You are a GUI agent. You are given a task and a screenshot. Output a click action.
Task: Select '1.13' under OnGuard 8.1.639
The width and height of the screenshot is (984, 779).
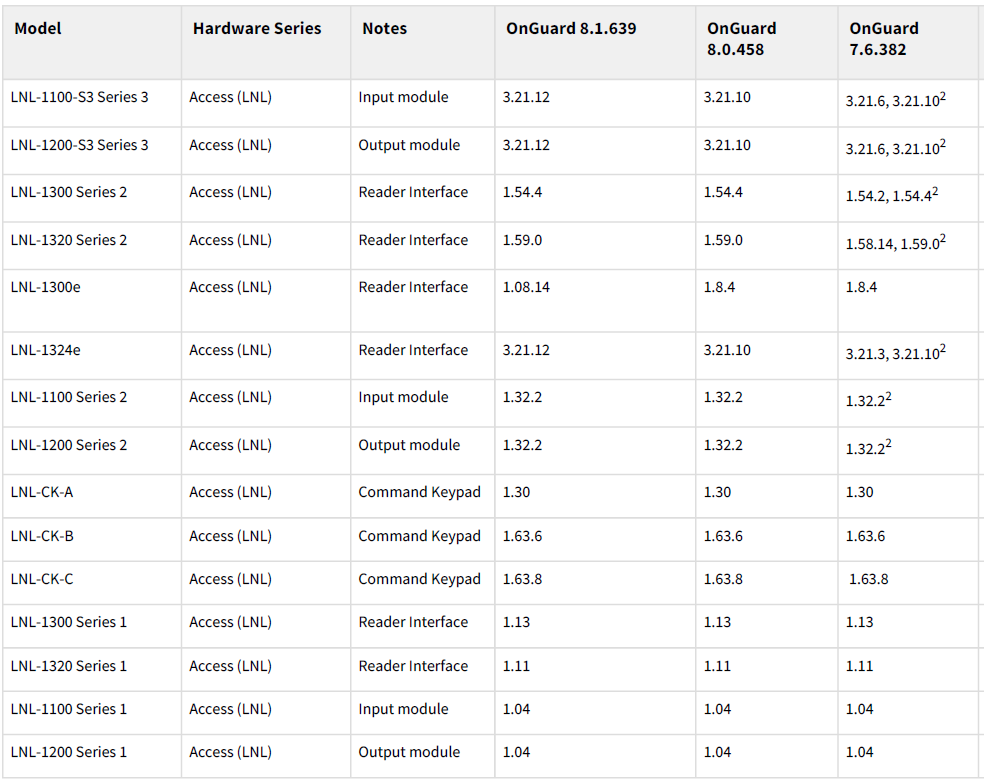(516, 622)
